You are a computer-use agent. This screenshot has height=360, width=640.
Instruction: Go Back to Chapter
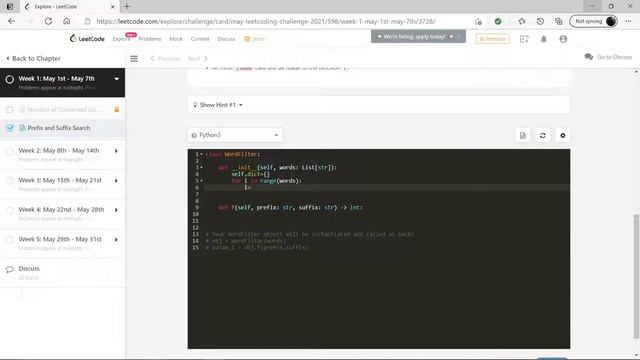(x=33, y=58)
